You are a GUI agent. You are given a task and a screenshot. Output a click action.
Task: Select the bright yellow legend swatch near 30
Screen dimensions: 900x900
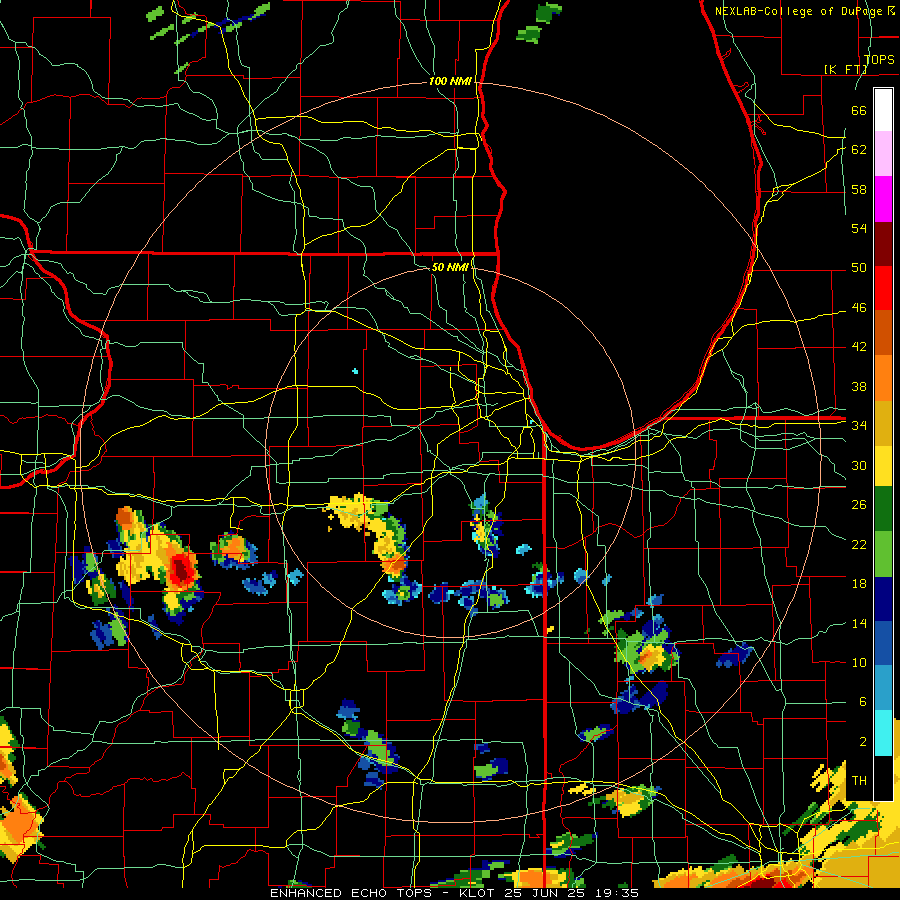coord(883,466)
